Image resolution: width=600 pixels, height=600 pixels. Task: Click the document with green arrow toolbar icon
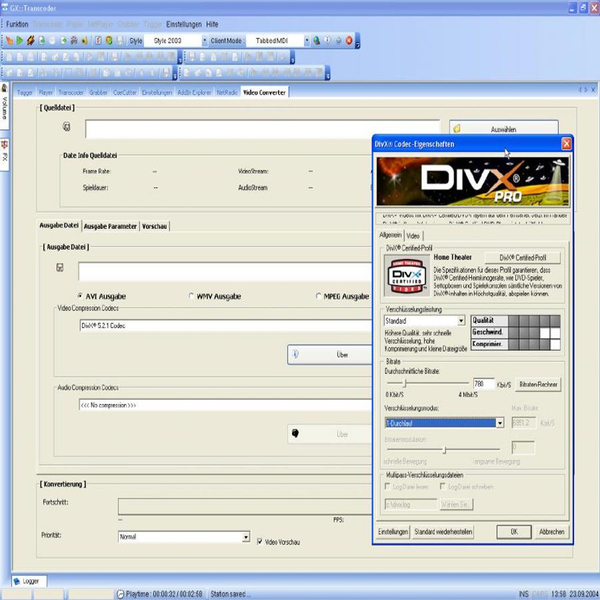(42, 40)
